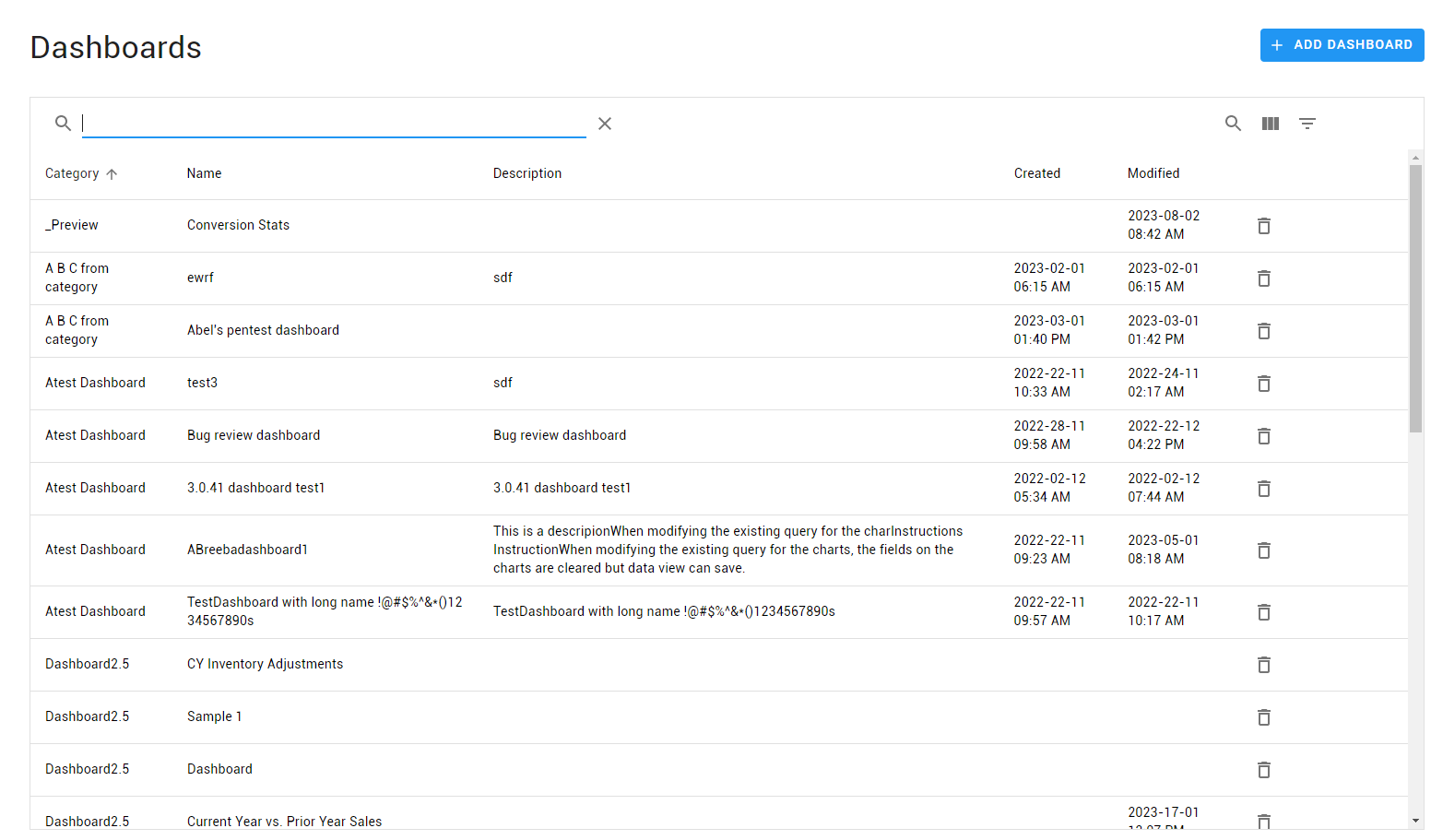Sort by the Modified column header
Image resolution: width=1431 pixels, height=840 pixels.
point(1153,173)
